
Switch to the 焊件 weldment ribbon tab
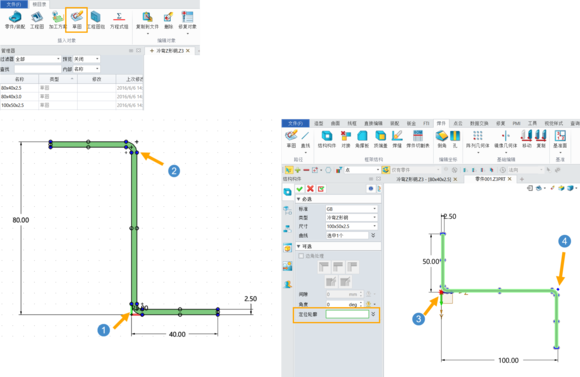441,123
